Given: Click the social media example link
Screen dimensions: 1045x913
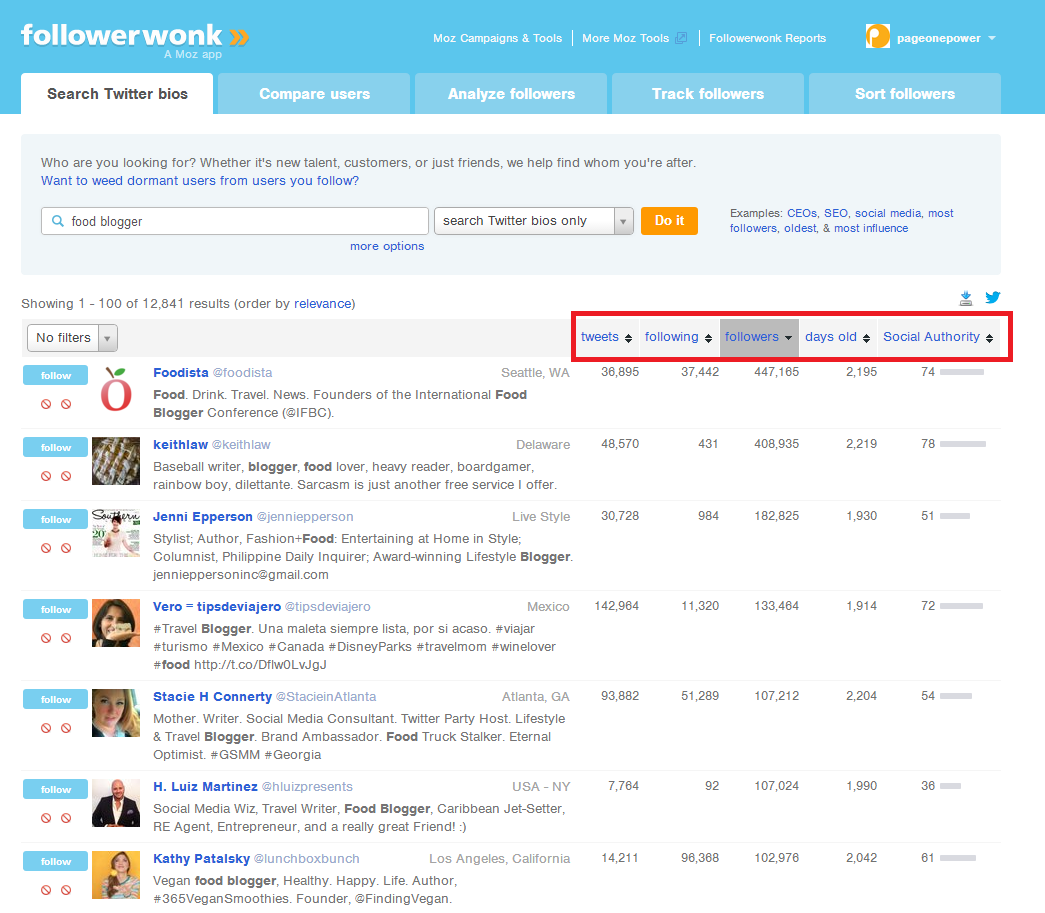Looking at the screenshot, I should pyautogui.click(x=888, y=213).
